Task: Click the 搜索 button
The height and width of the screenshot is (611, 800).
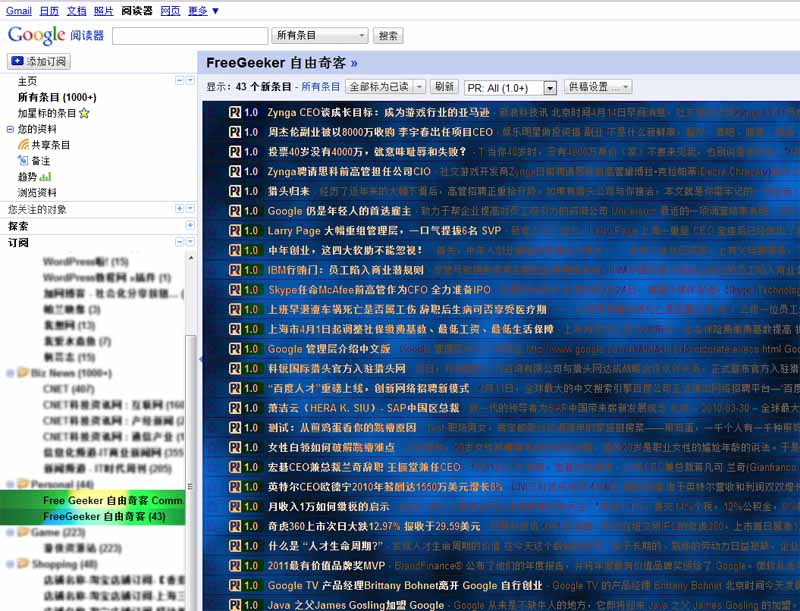Action: tap(388, 35)
